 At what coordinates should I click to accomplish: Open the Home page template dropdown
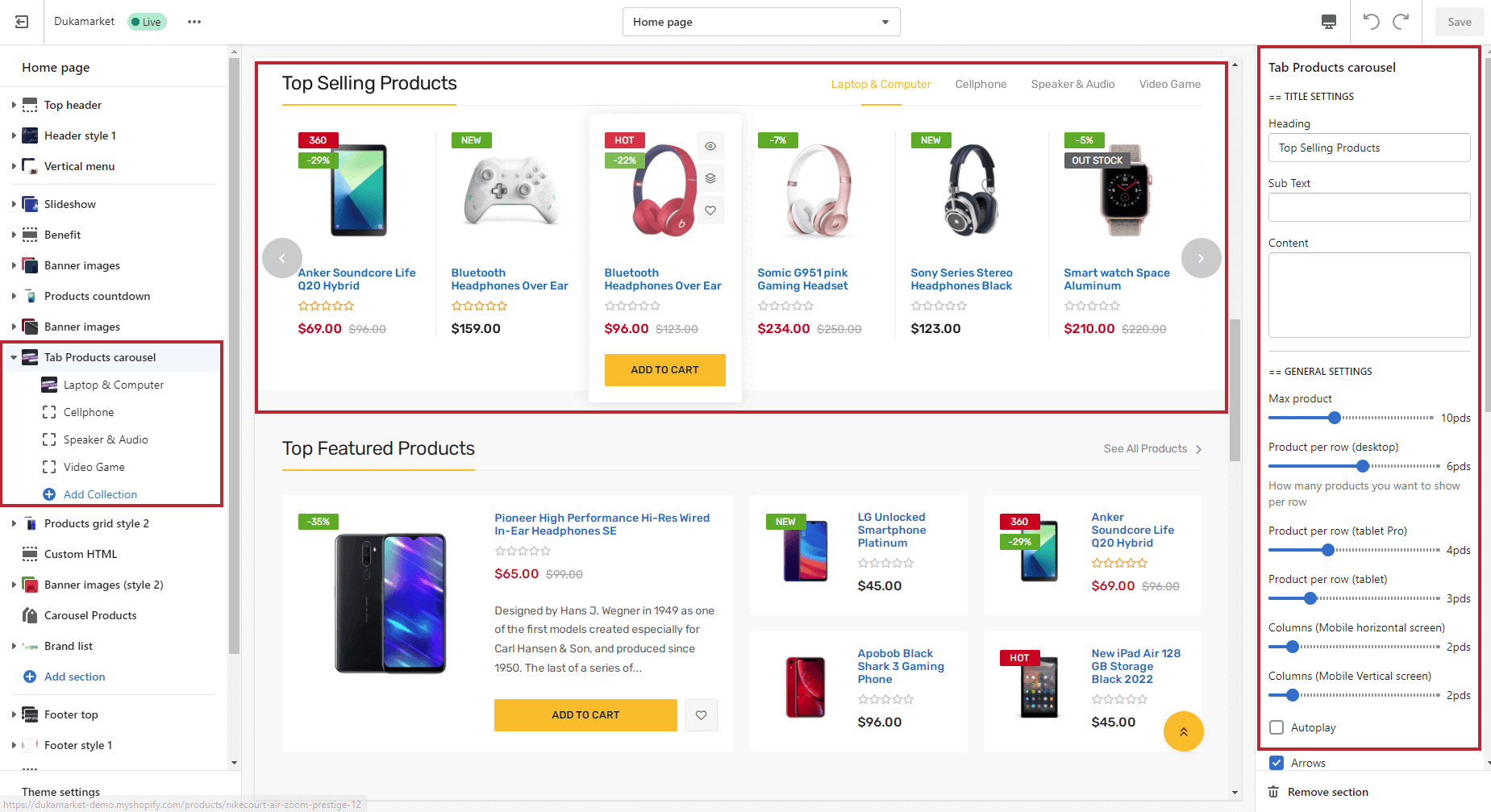pyautogui.click(x=760, y=22)
